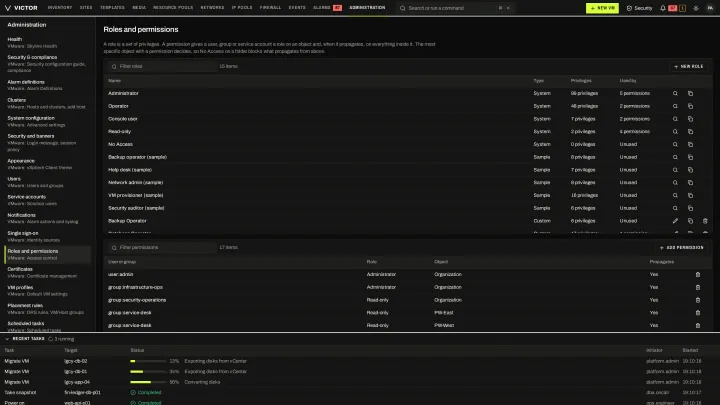Image resolution: width=720 pixels, height=405 pixels.
Task: Edit the Backup Operator custom role
Action: point(675,221)
